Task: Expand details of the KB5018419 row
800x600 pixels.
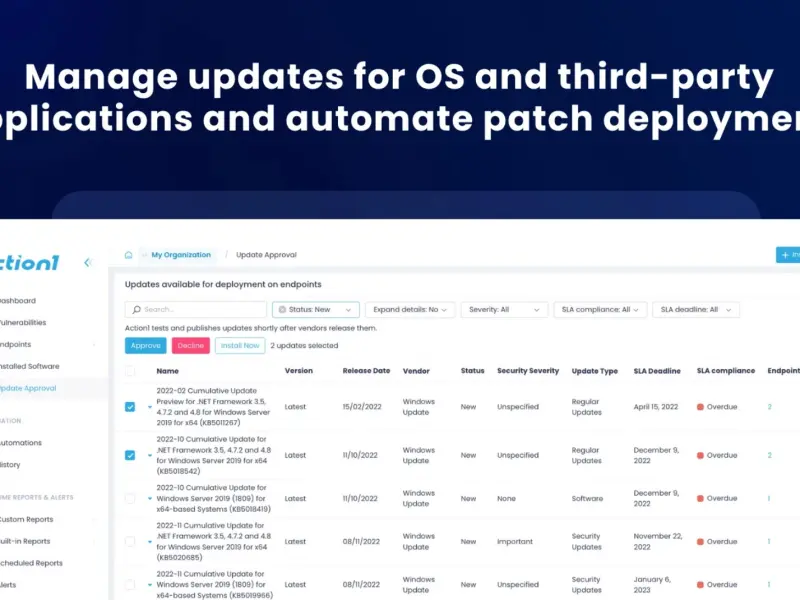Action: (149, 499)
